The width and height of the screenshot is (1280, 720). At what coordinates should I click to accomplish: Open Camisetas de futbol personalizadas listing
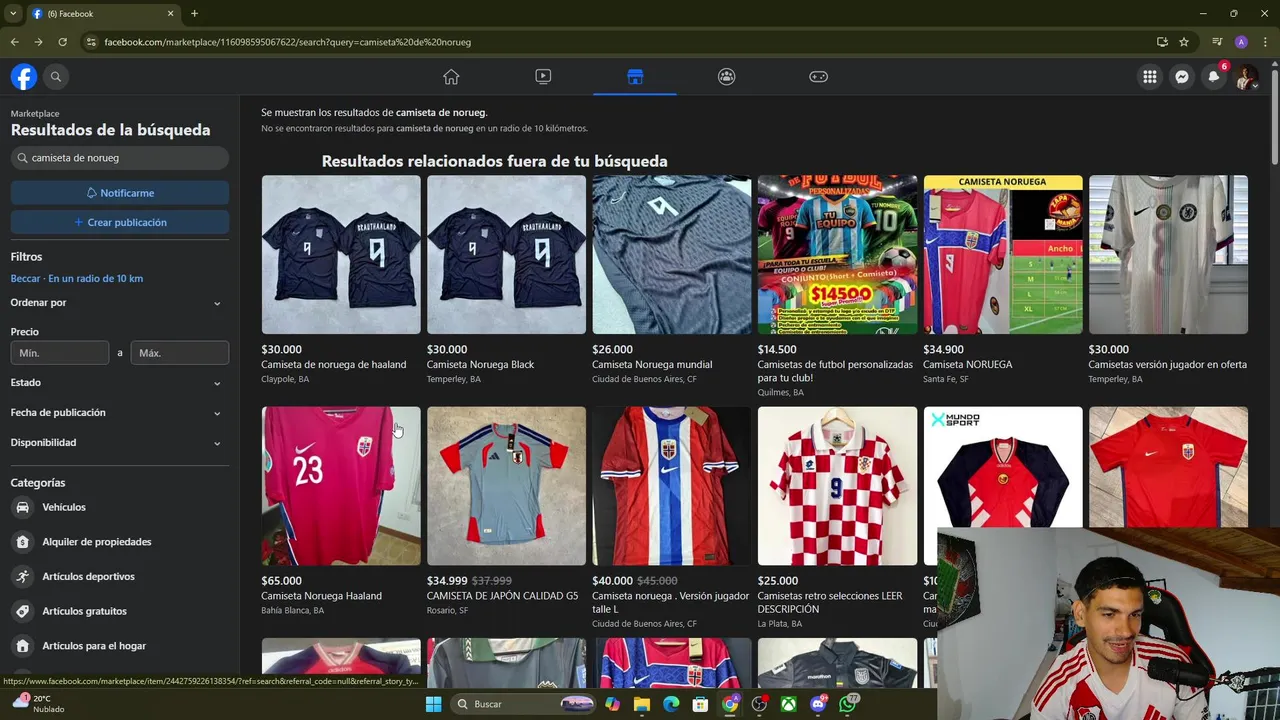click(837, 286)
